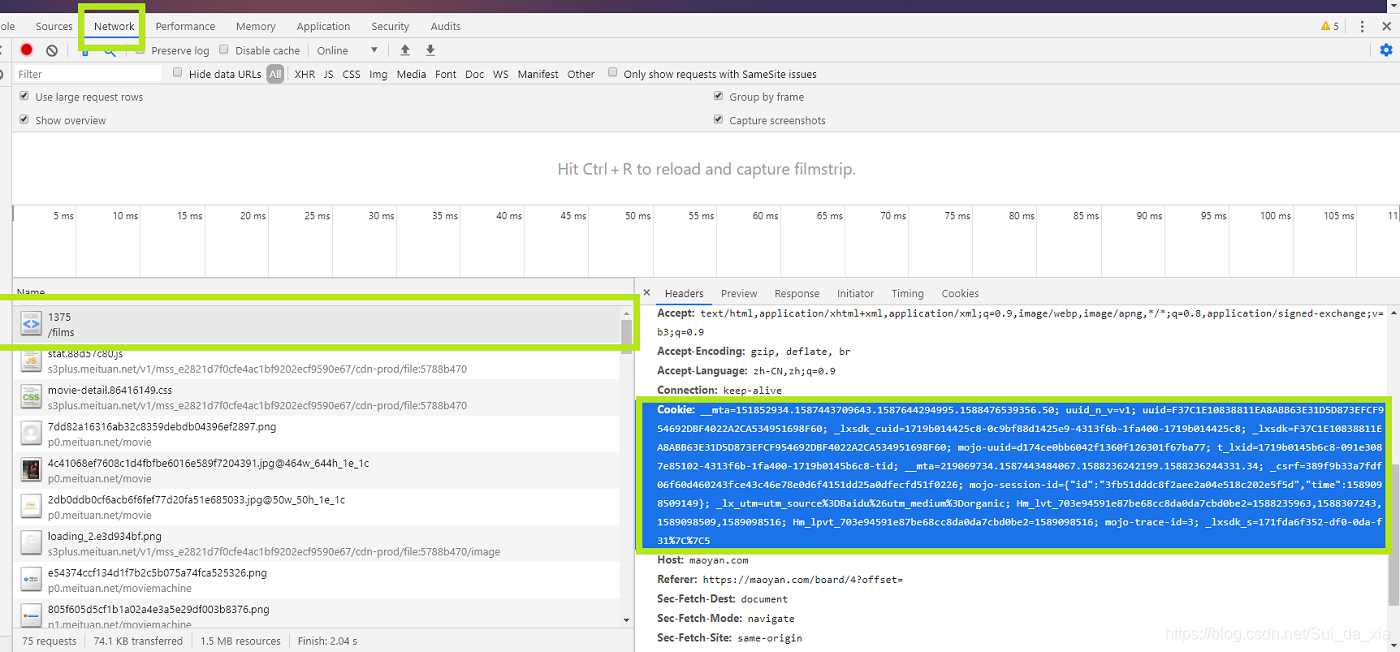Screen dimensions: 1400x652
Task: Click the request list scrollbar up arrow
Action: point(627,312)
